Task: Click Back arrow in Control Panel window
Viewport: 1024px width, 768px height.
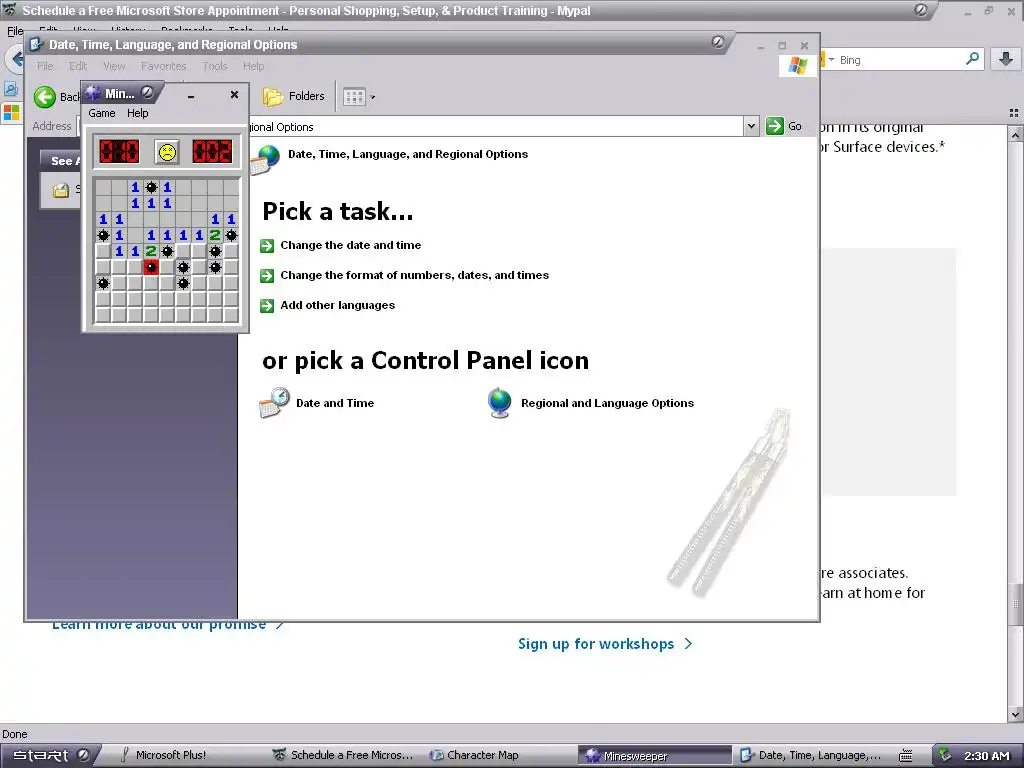Action: point(45,97)
